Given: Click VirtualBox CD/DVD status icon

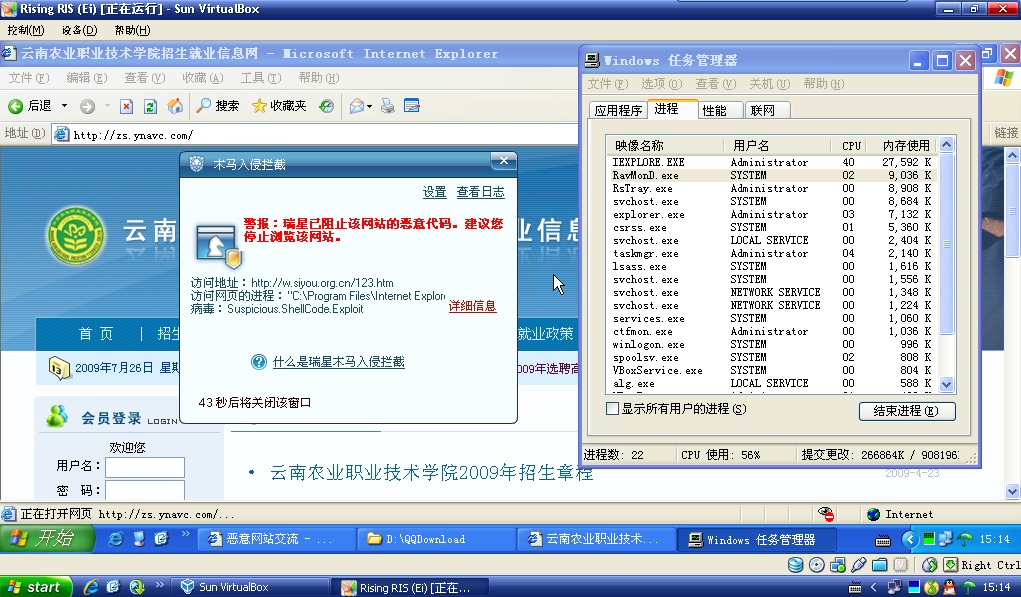Looking at the screenshot, I should [x=817, y=565].
